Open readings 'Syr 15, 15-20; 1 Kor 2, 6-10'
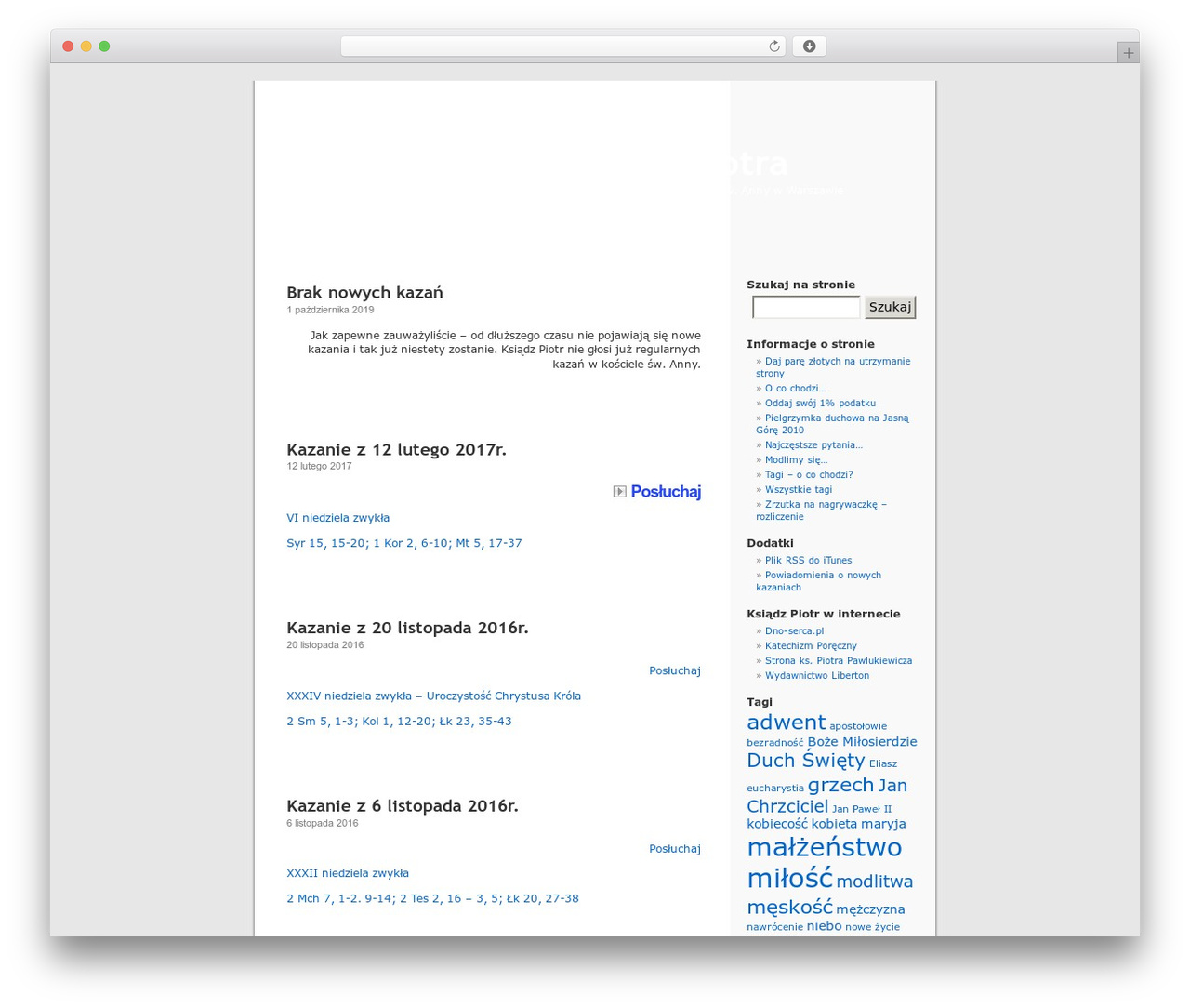Image resolution: width=1190 pixels, height=1008 pixels. pos(404,543)
